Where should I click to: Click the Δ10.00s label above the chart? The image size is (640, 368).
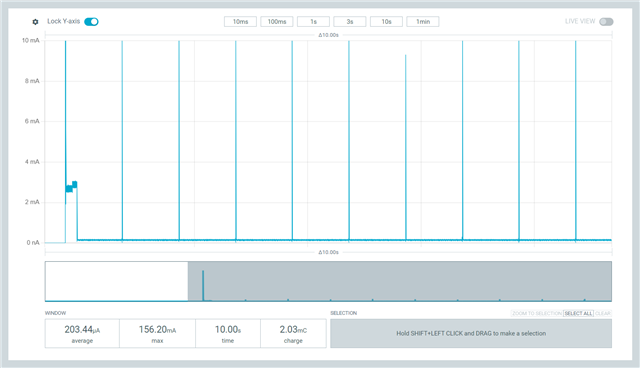coord(329,35)
